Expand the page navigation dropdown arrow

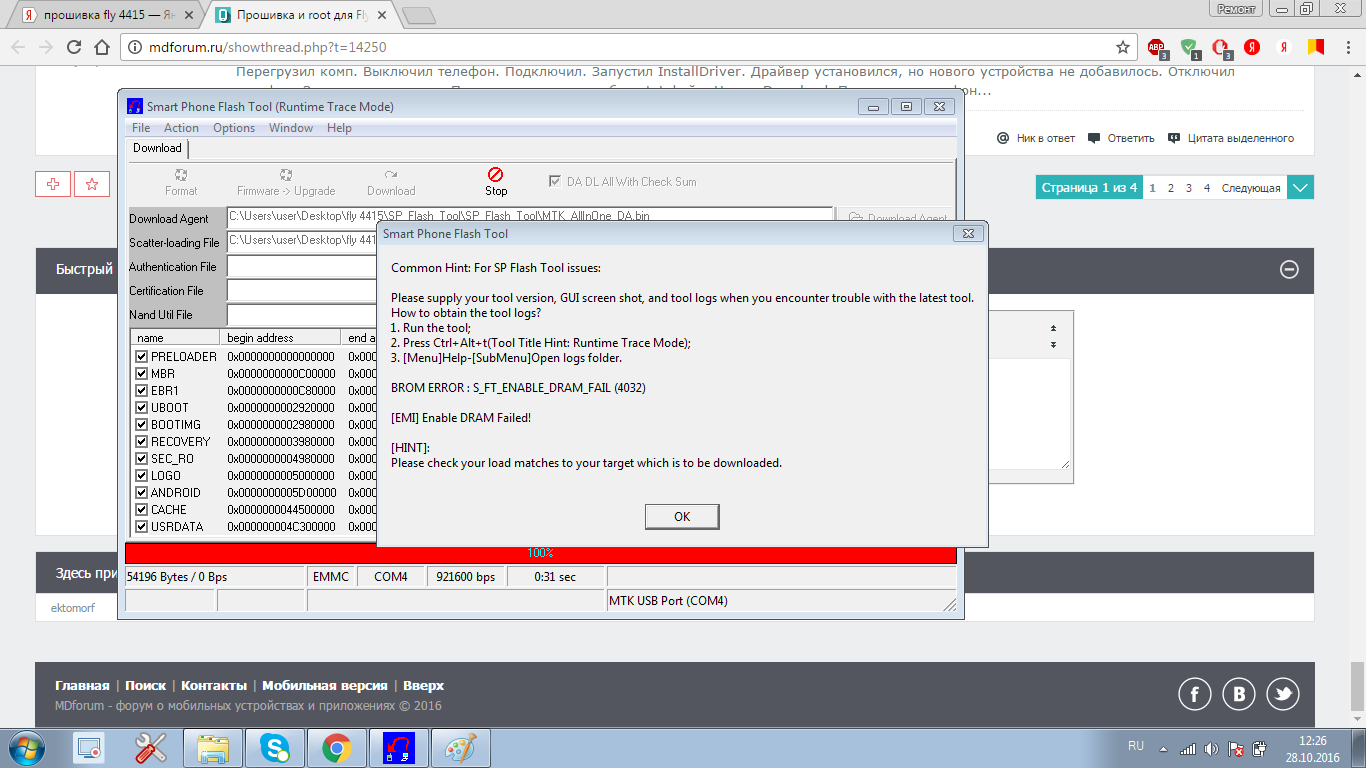pos(1300,187)
